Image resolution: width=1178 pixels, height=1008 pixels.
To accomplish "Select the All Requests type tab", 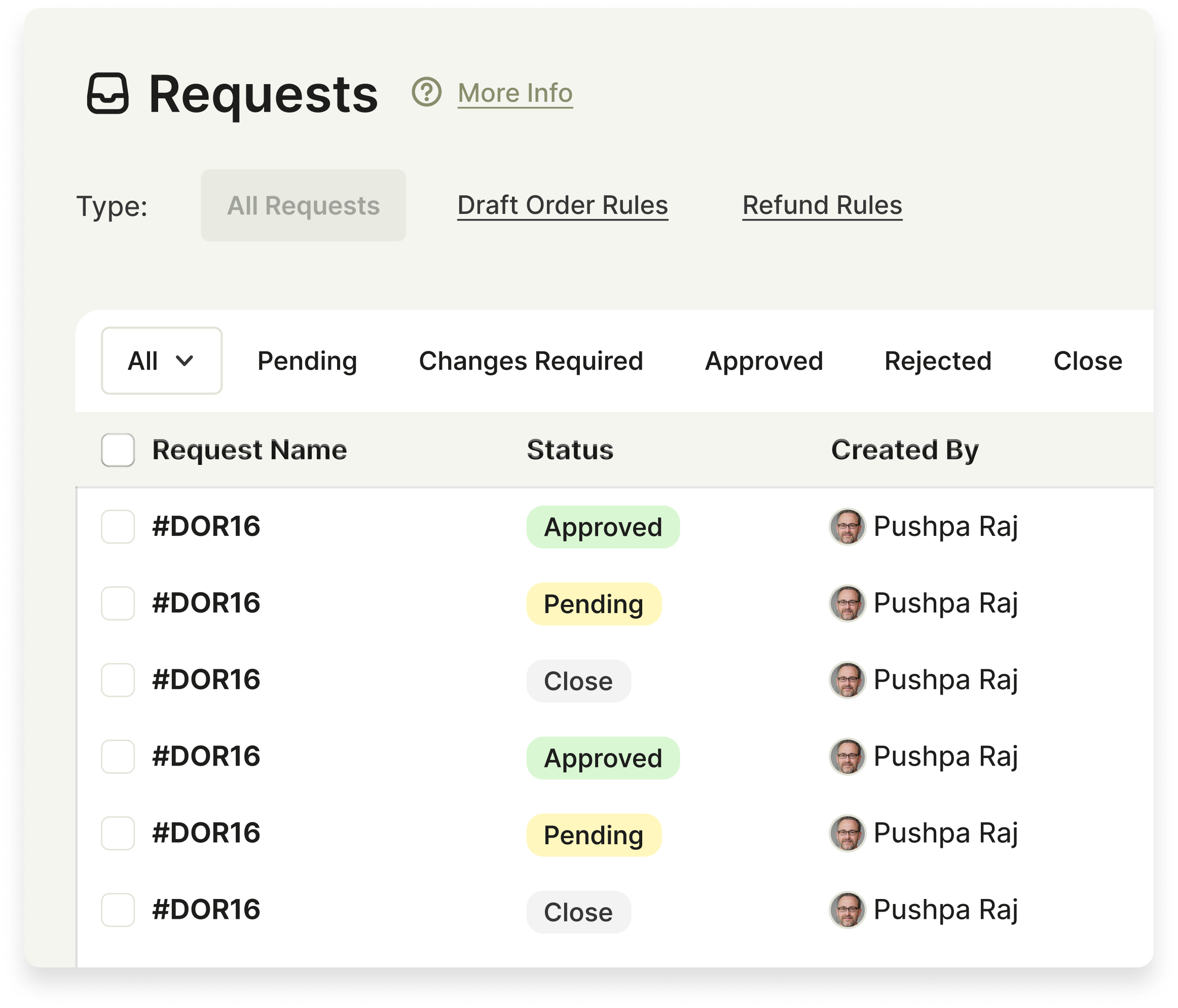I will click(x=303, y=205).
